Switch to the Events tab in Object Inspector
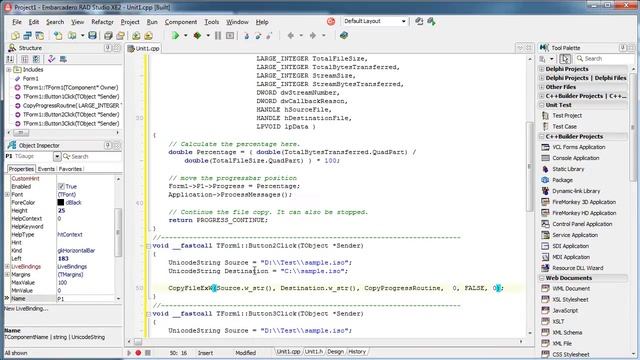 point(46,169)
